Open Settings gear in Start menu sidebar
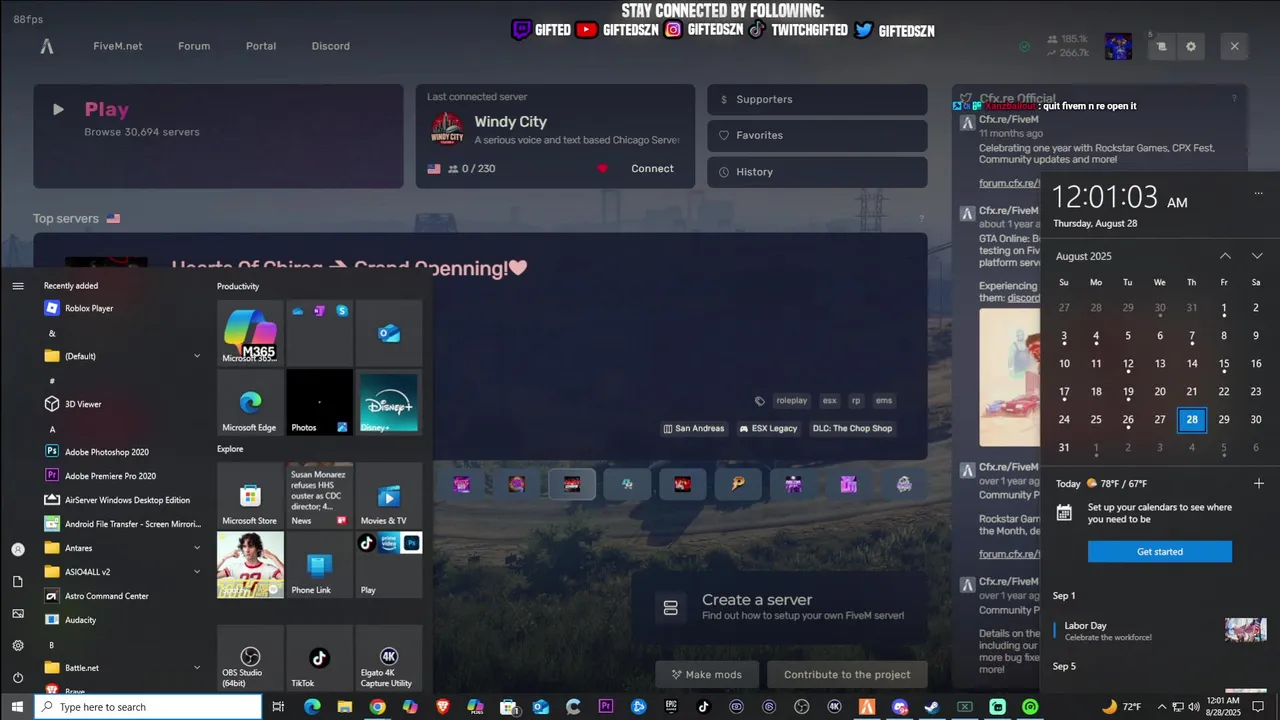Image resolution: width=1280 pixels, height=720 pixels. 18,645
